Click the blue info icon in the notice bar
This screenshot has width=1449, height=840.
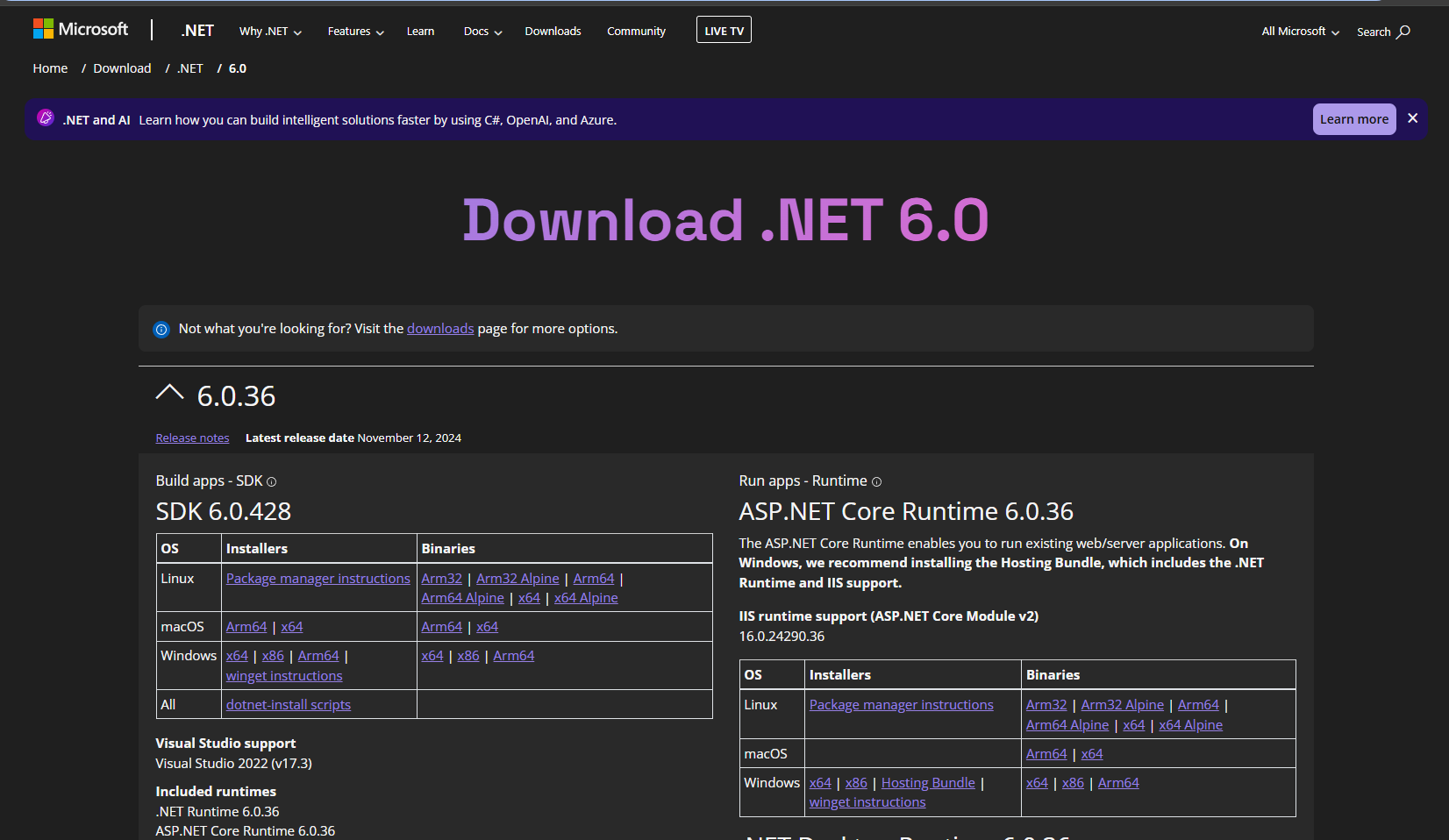pyautogui.click(x=161, y=330)
